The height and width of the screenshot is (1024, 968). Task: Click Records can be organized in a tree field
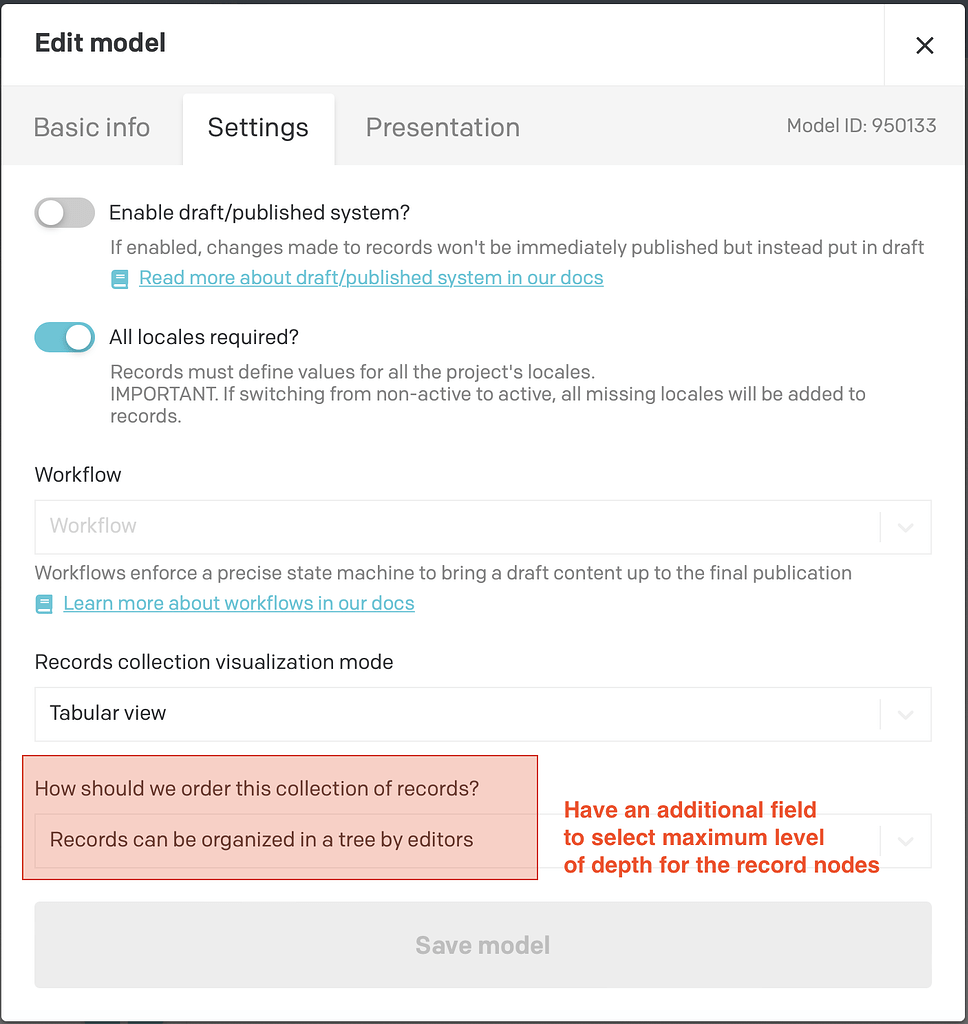coord(483,840)
